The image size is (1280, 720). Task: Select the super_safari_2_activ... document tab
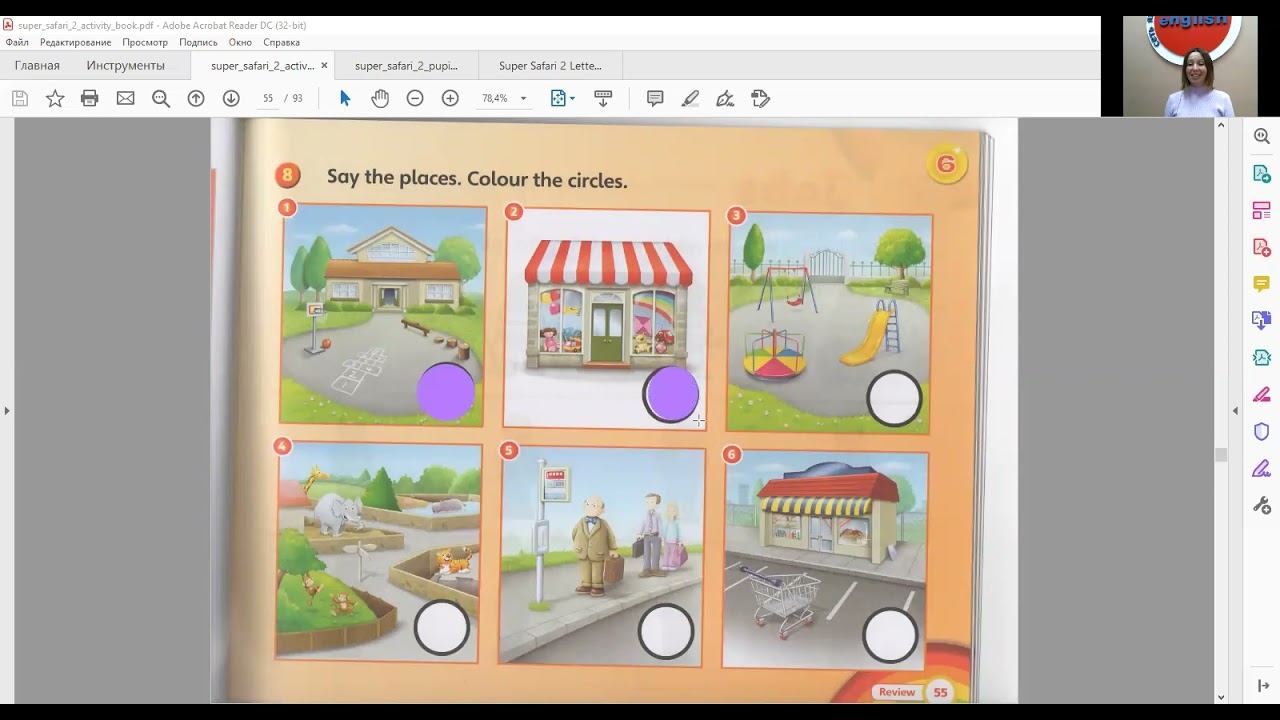[262, 66]
